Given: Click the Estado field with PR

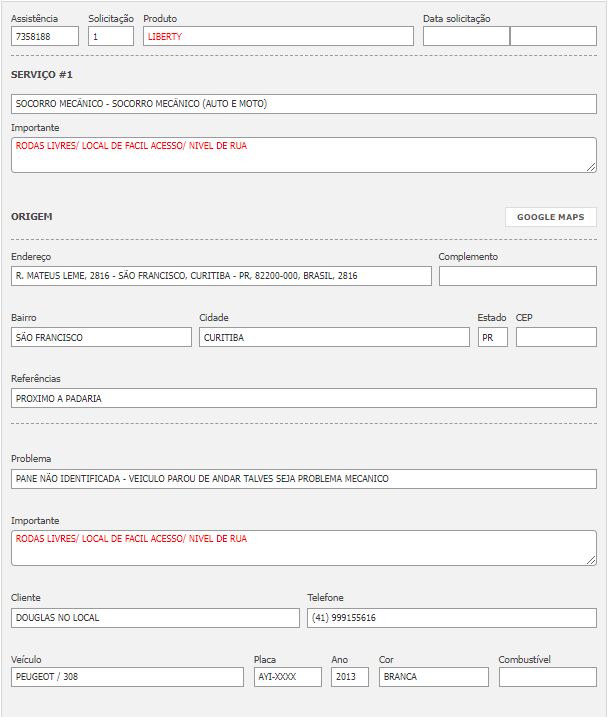Looking at the screenshot, I should (492, 337).
